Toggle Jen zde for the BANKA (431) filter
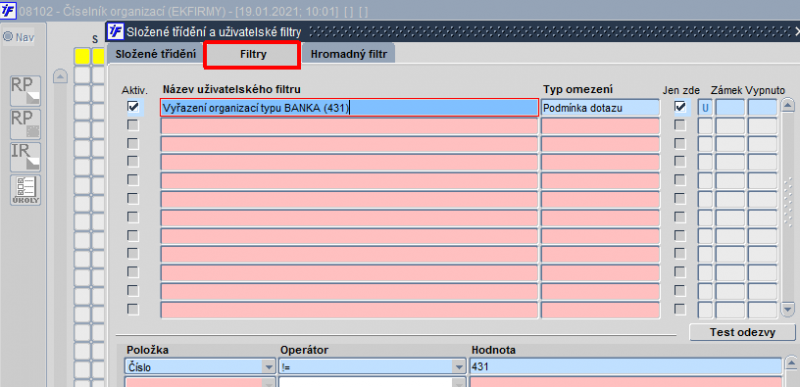This screenshot has width=800, height=387. (x=680, y=107)
